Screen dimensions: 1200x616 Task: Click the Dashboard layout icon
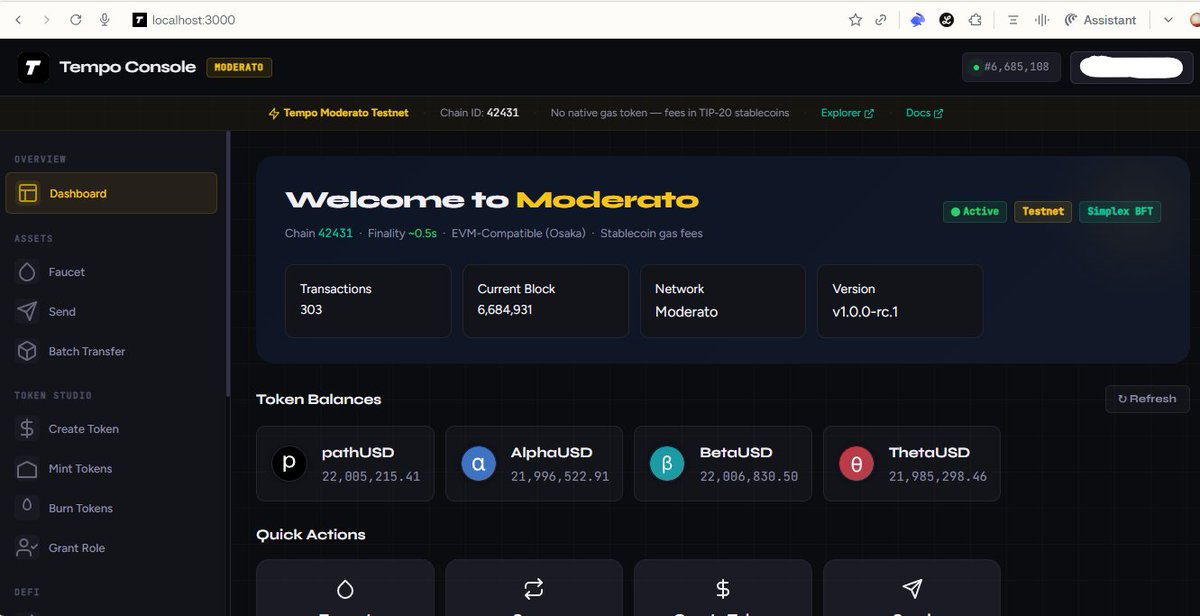[28, 193]
